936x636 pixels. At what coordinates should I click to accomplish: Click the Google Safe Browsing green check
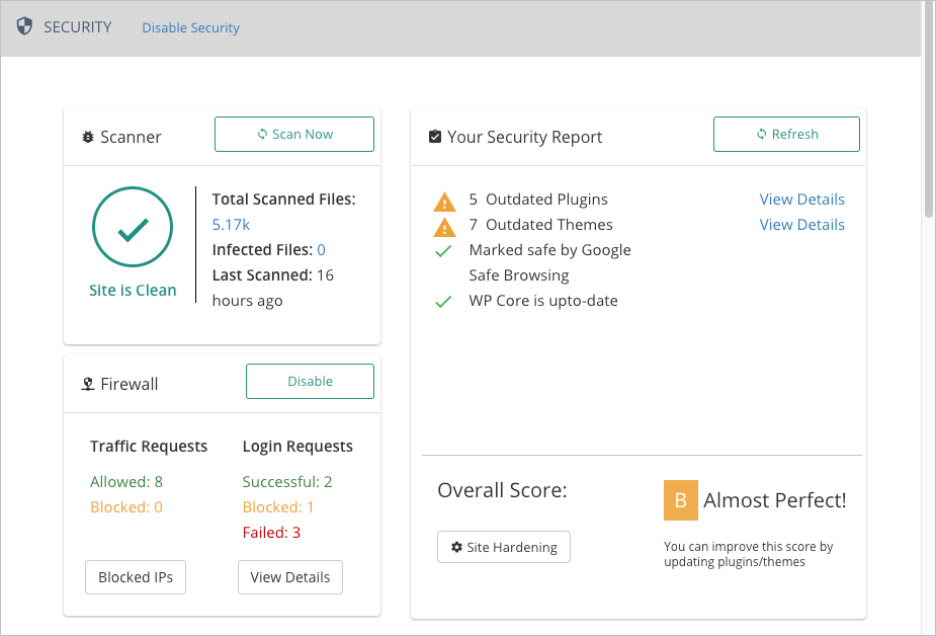(443, 251)
